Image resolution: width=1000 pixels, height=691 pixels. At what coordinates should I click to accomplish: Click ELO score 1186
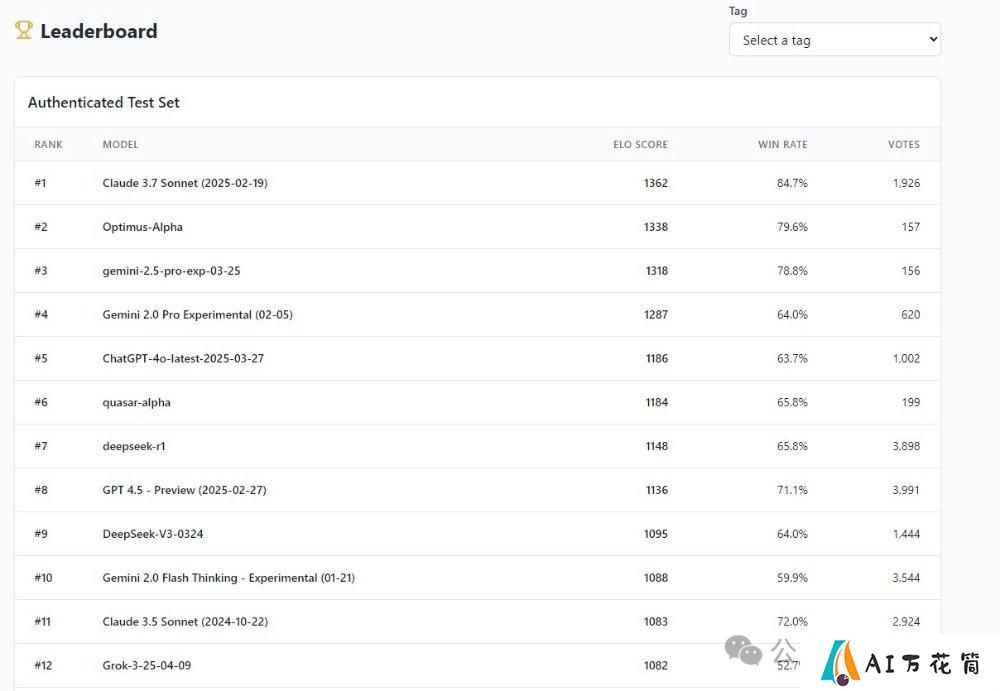tap(657, 359)
